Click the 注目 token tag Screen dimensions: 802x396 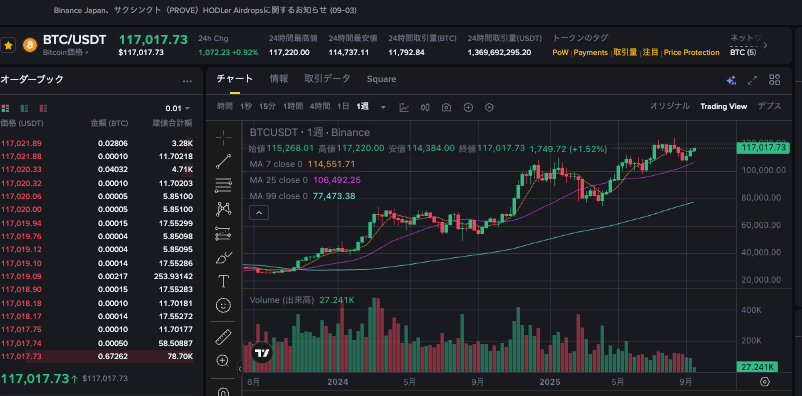651,52
